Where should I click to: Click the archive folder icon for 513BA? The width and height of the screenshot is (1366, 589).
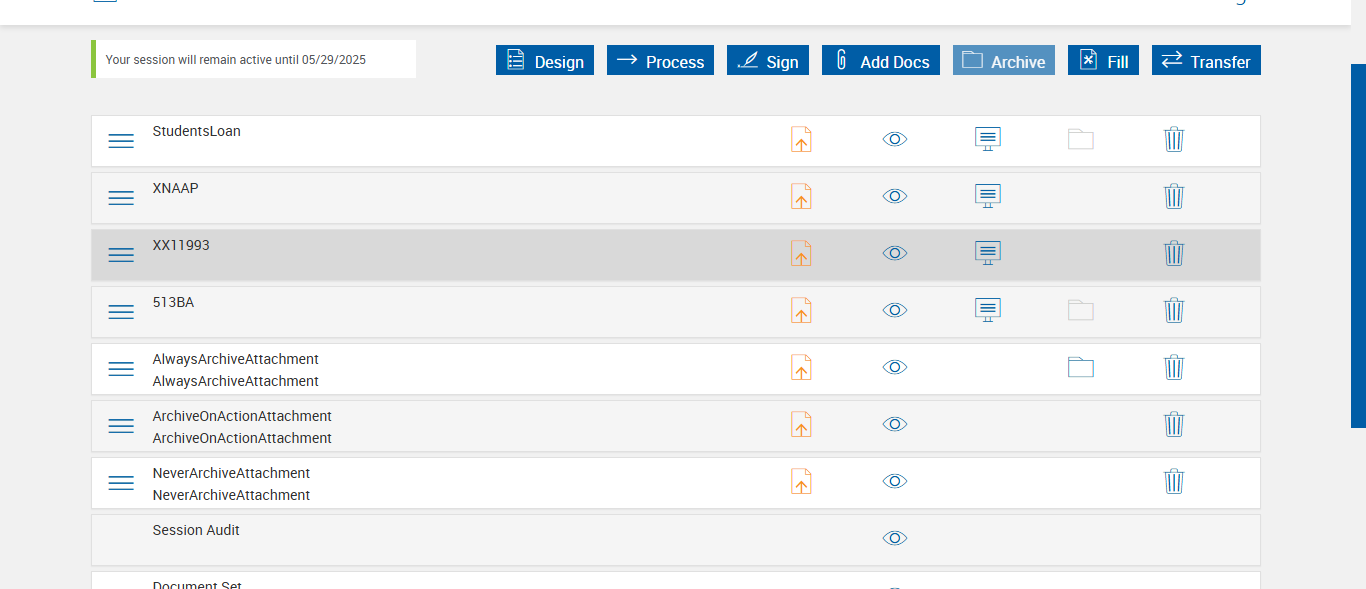coord(1080,310)
